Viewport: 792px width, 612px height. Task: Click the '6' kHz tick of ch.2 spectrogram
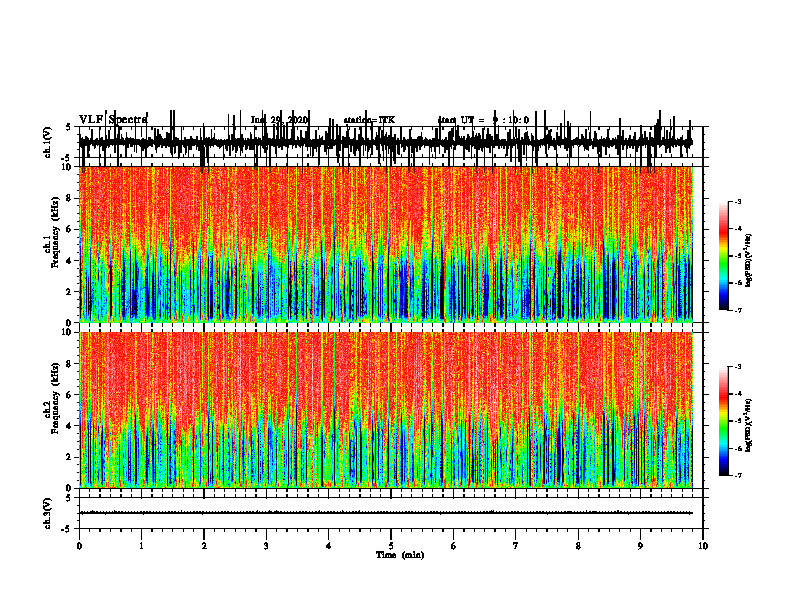[x=69, y=395]
